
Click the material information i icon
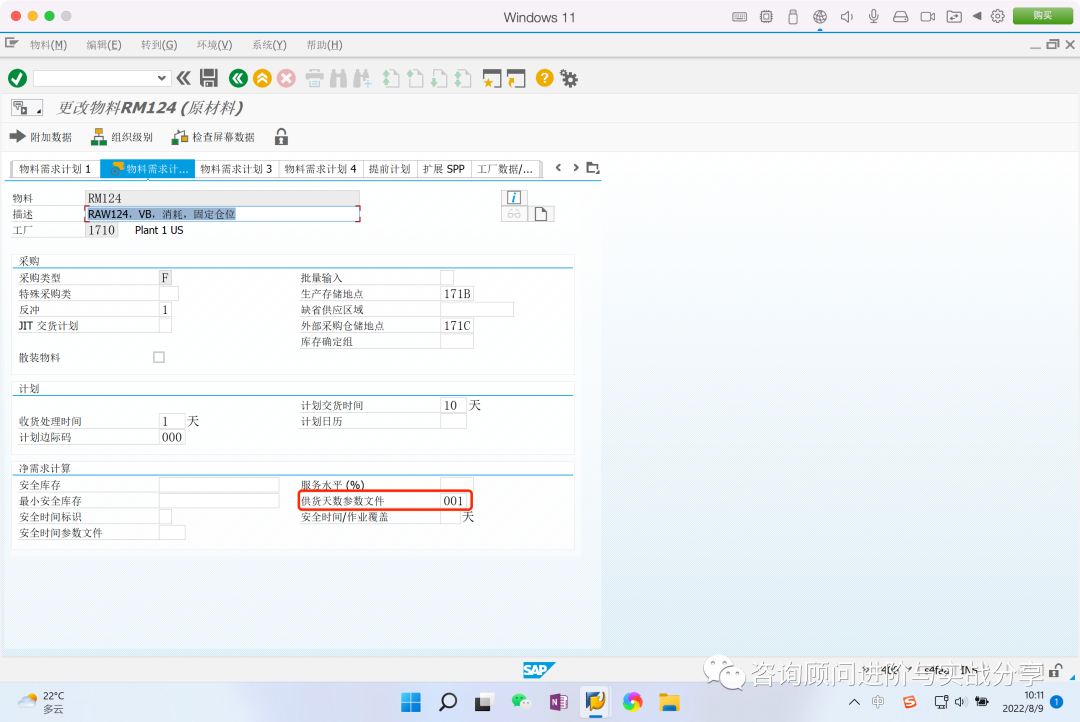514,198
